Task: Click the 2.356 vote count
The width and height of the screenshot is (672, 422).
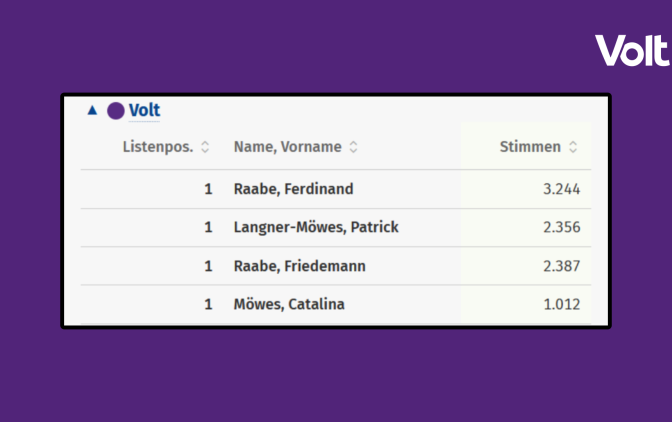Action: tap(561, 227)
